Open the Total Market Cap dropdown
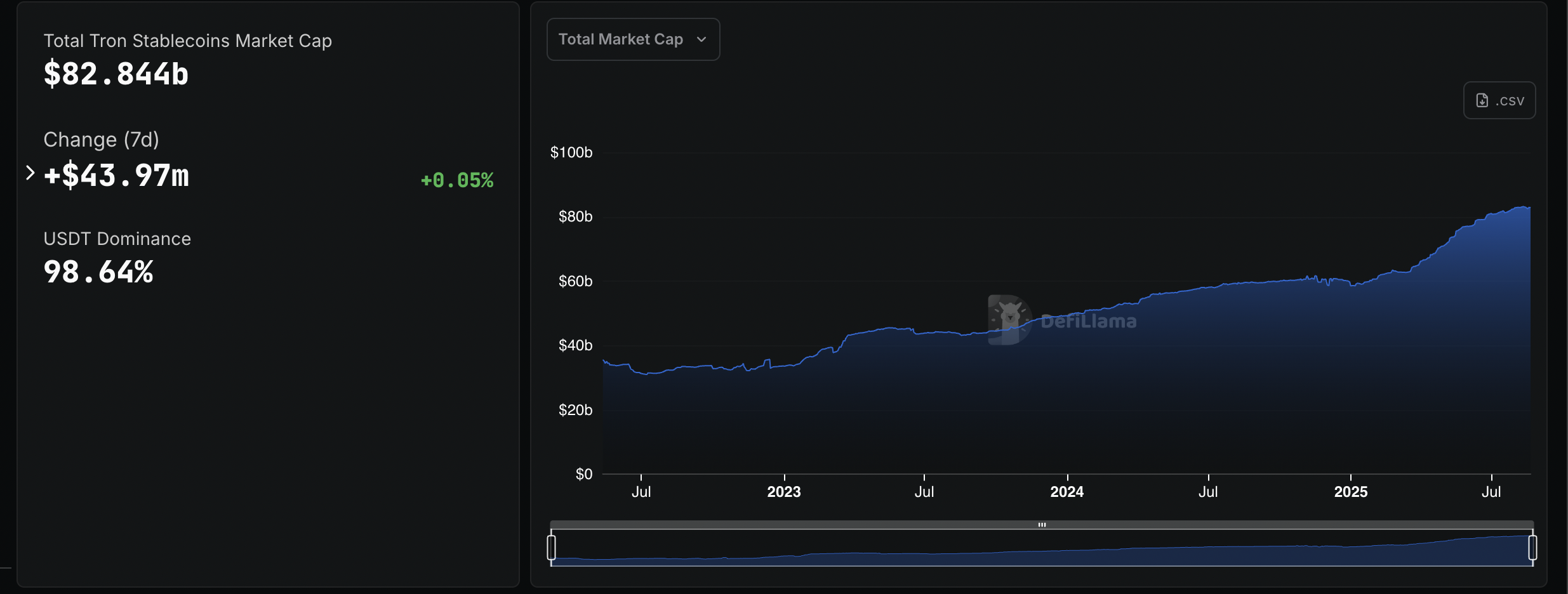The height and width of the screenshot is (594, 1568). coord(632,39)
